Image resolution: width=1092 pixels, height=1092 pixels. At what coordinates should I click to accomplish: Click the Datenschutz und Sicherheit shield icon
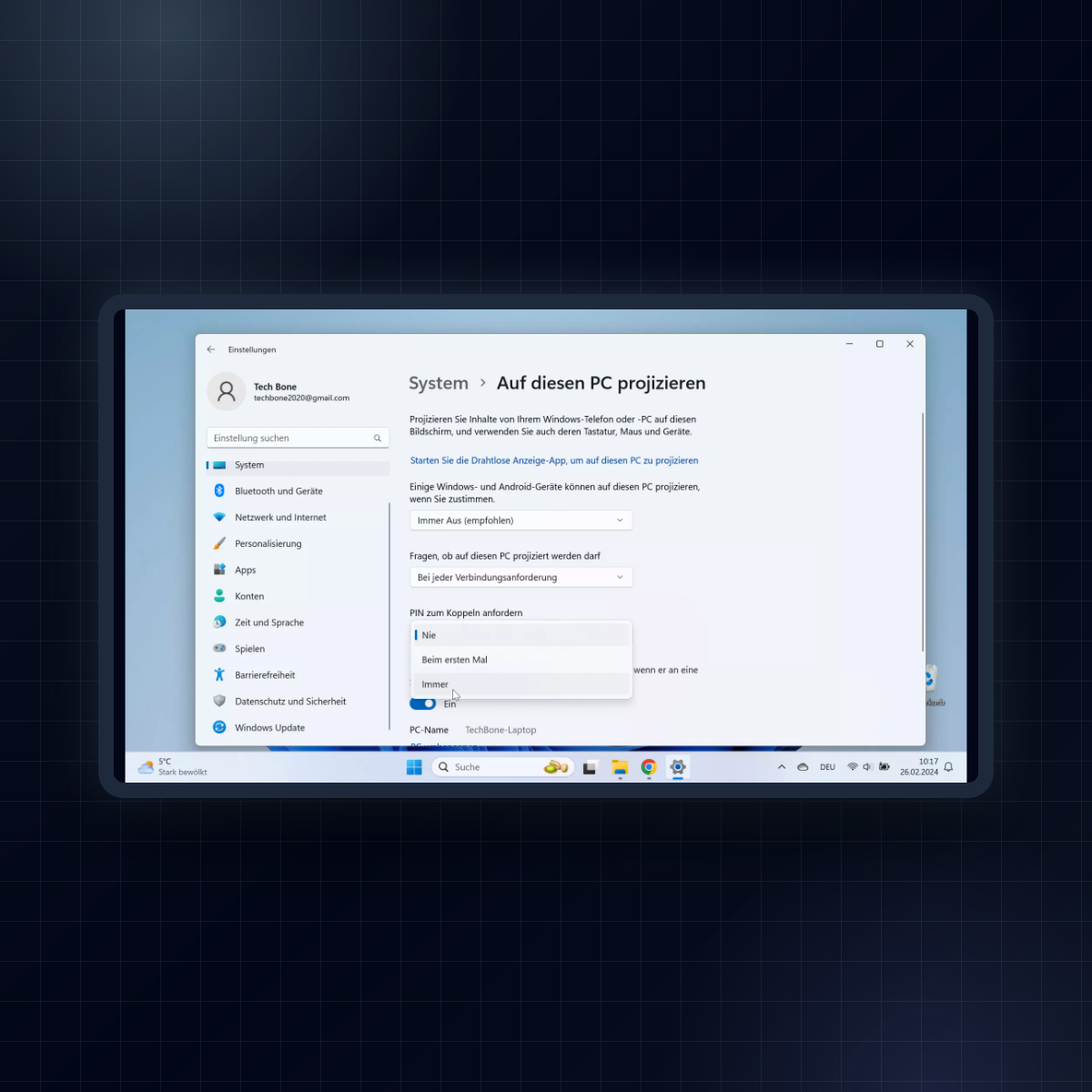pos(219,702)
